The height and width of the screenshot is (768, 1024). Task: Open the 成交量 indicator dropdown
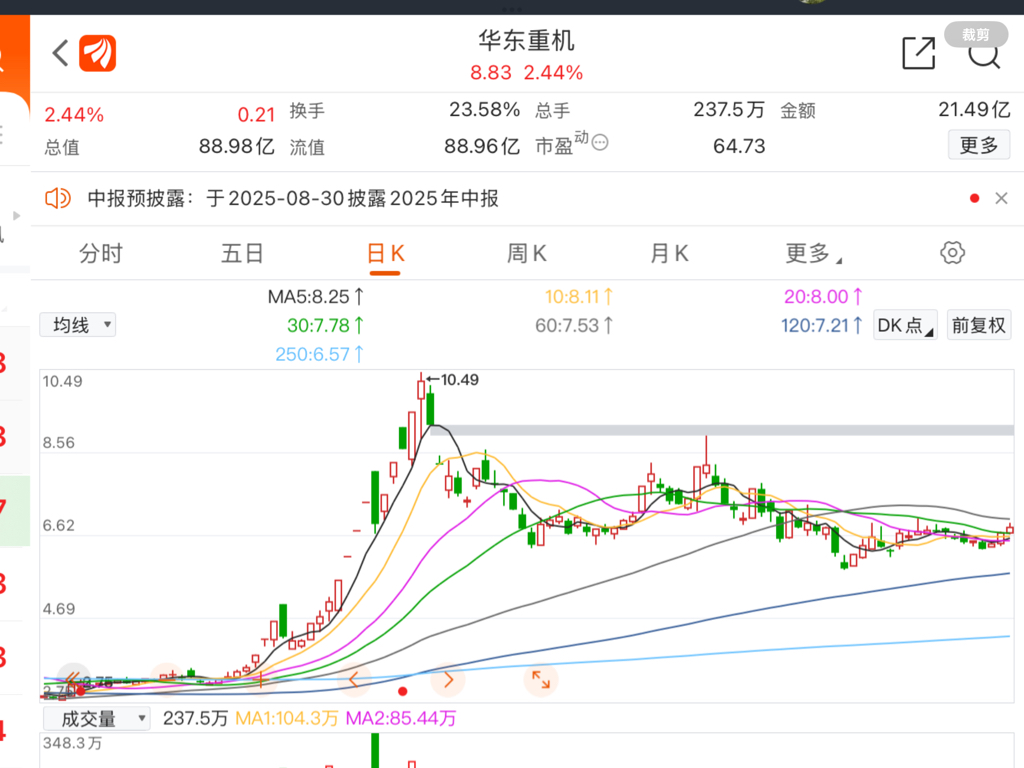click(97, 718)
